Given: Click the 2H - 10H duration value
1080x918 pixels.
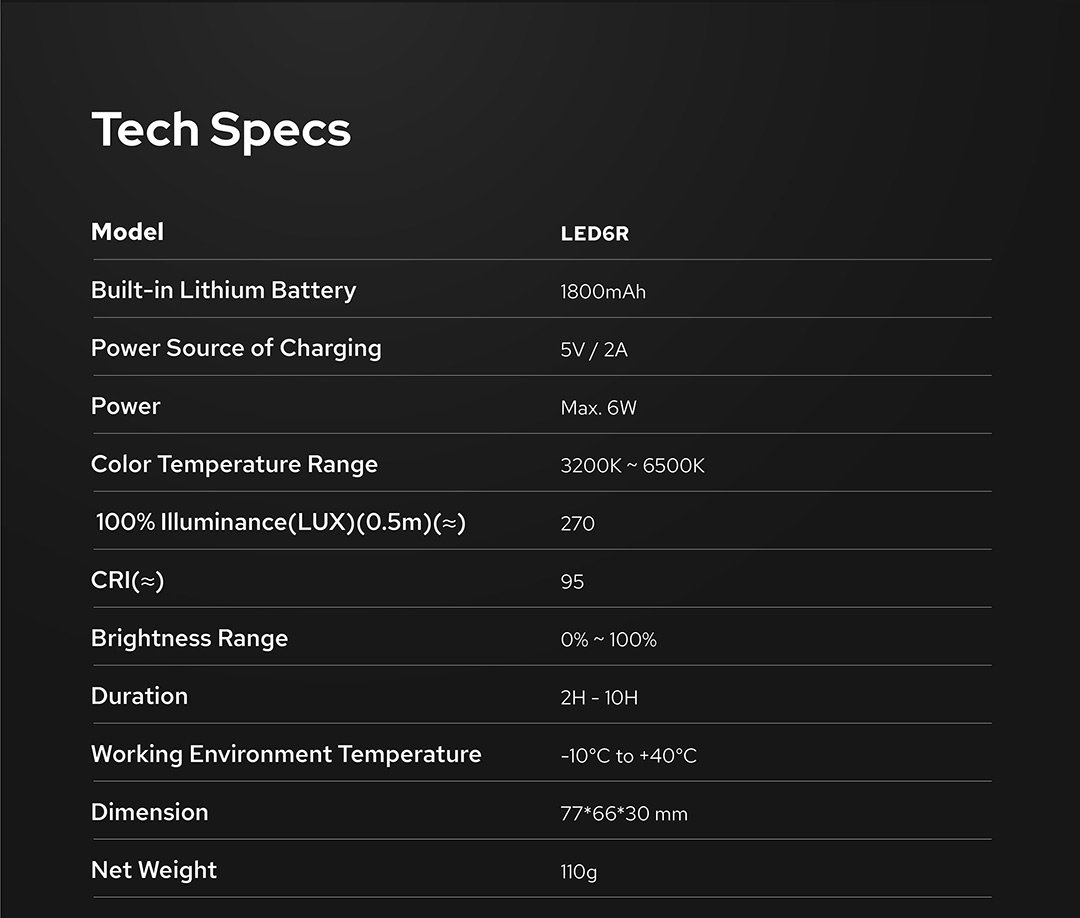Looking at the screenshot, I should point(599,698).
